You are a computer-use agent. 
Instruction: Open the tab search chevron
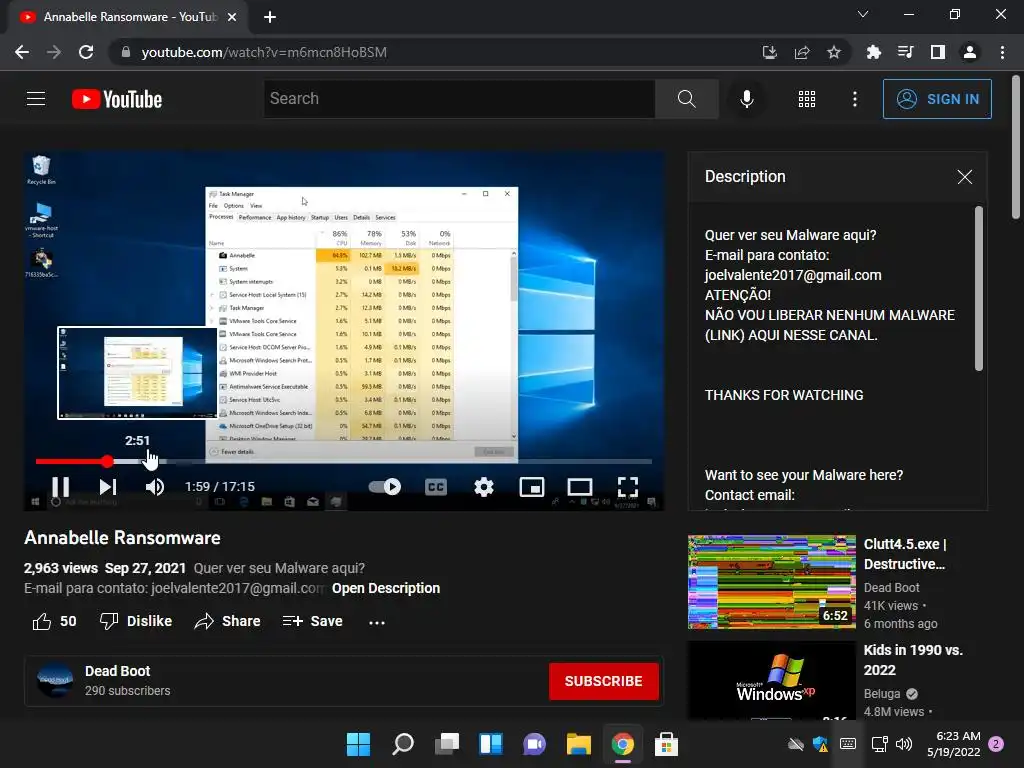coord(863,14)
